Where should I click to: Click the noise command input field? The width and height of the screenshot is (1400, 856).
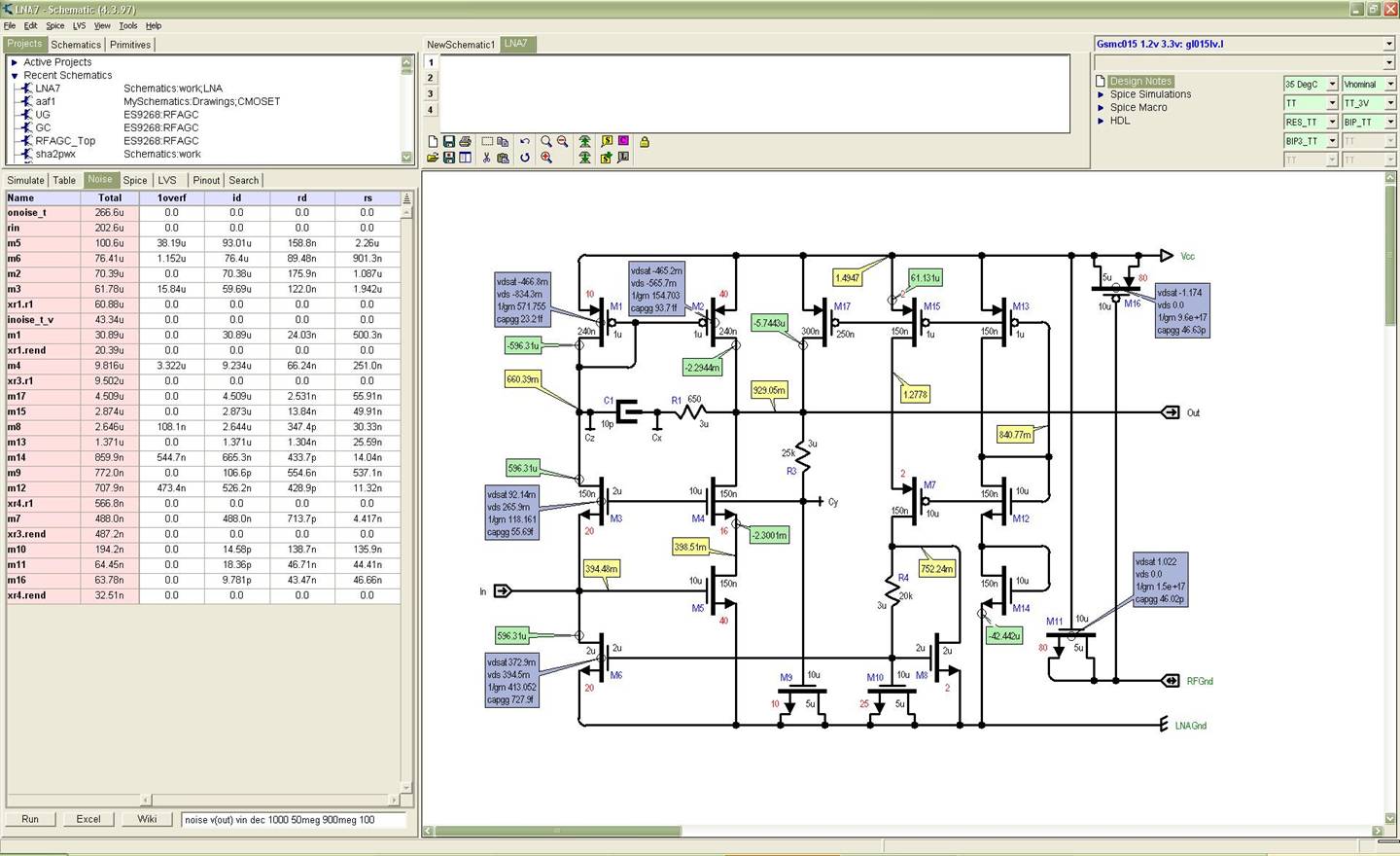(x=292, y=820)
